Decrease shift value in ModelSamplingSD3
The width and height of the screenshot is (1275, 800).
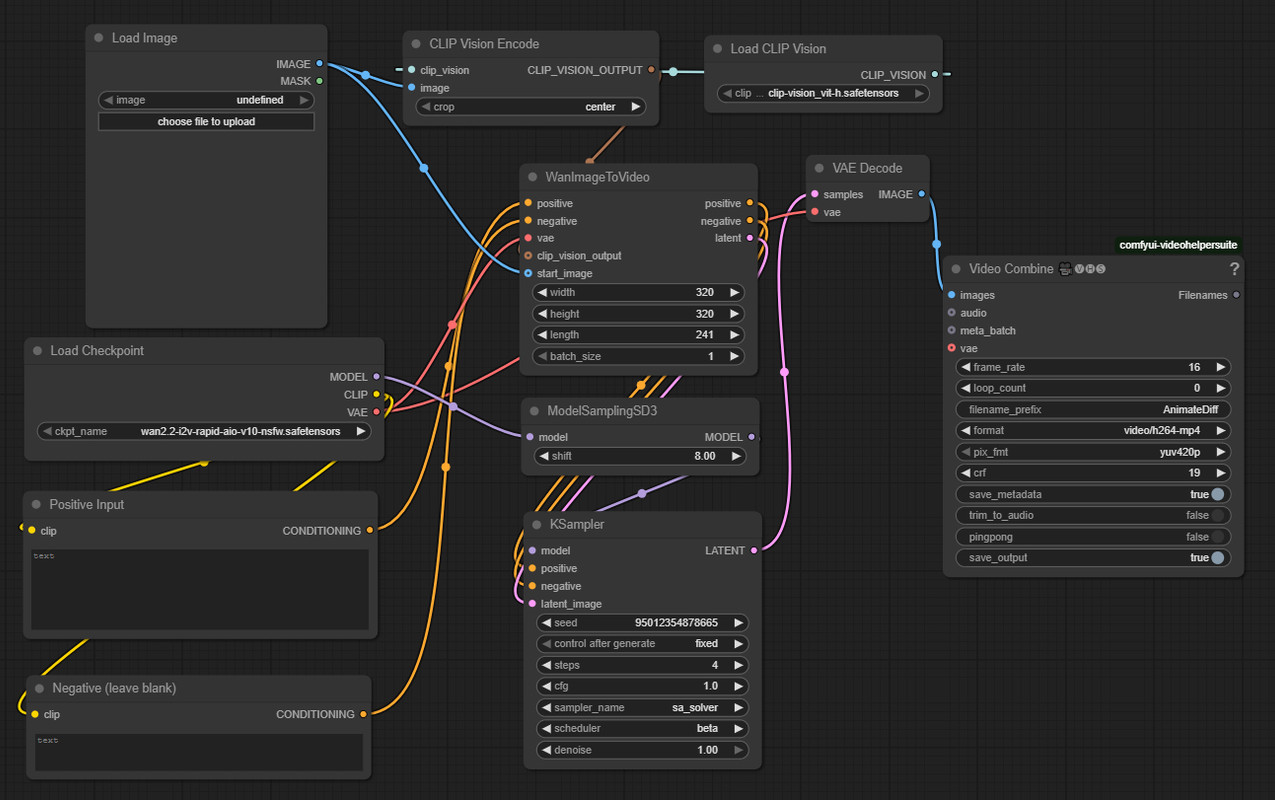pyautogui.click(x=547, y=456)
